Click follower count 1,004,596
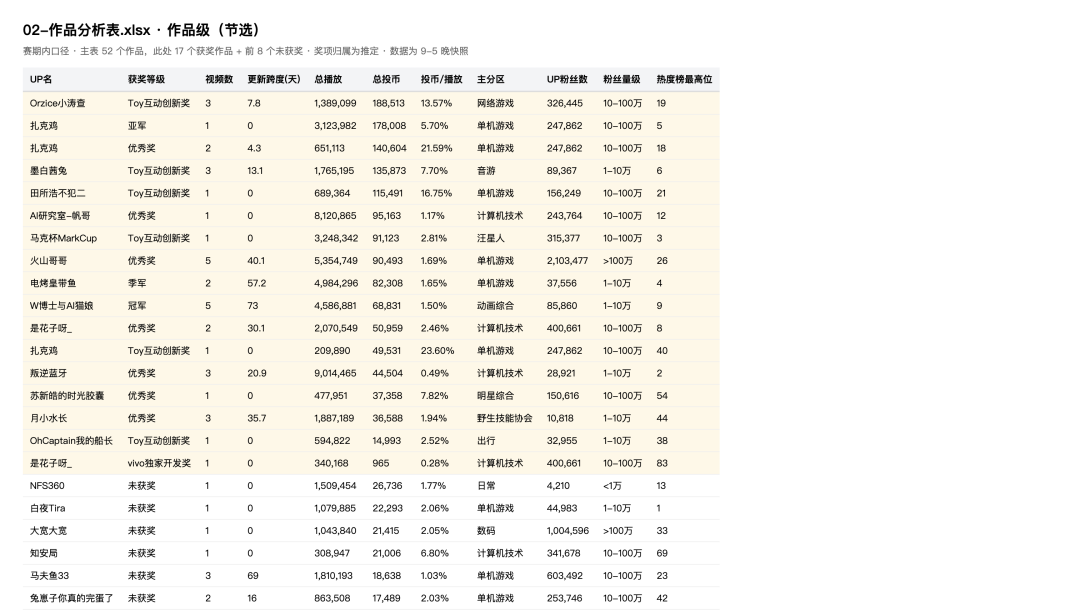 click(x=568, y=531)
